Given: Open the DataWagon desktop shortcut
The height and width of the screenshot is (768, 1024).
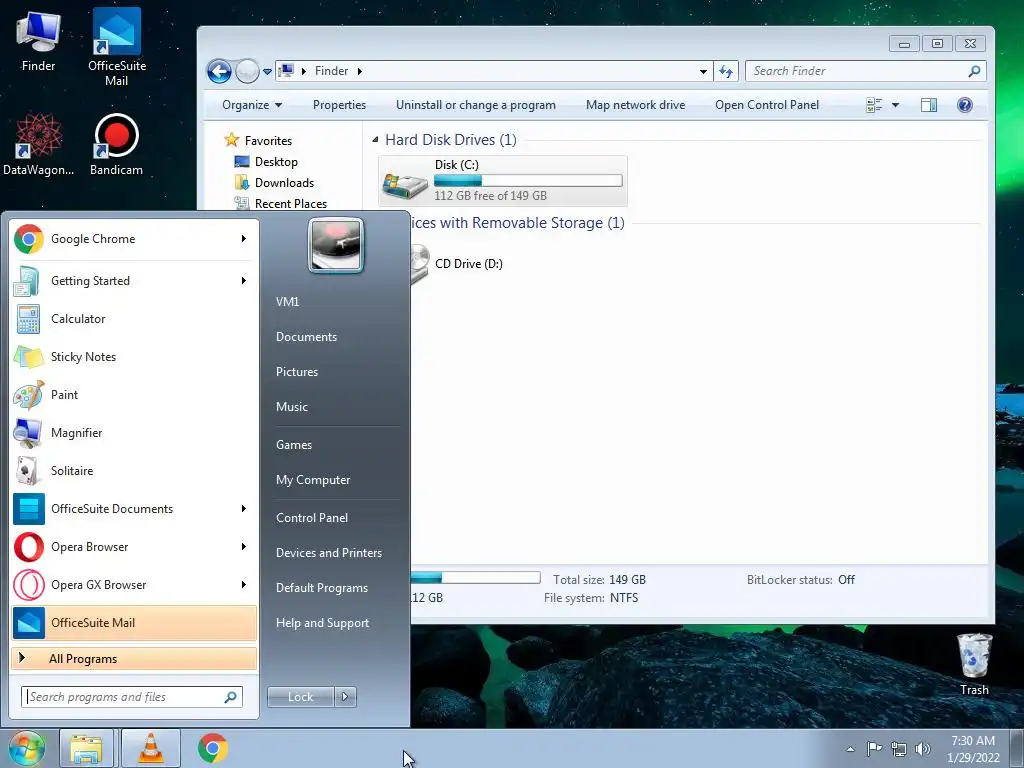Looking at the screenshot, I should click(x=38, y=145).
